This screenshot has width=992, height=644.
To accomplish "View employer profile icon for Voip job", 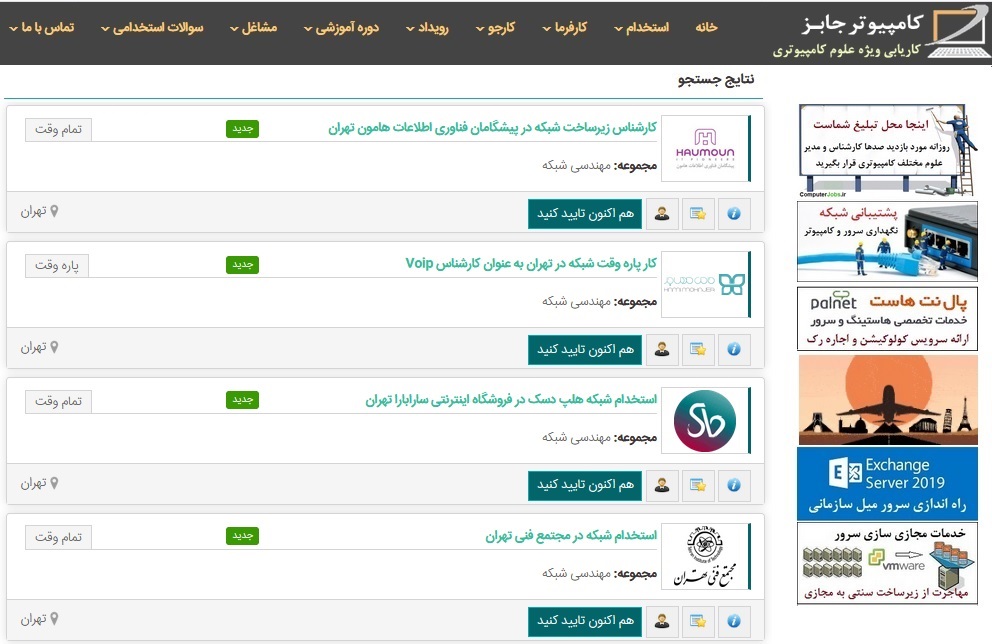I will pos(662,349).
